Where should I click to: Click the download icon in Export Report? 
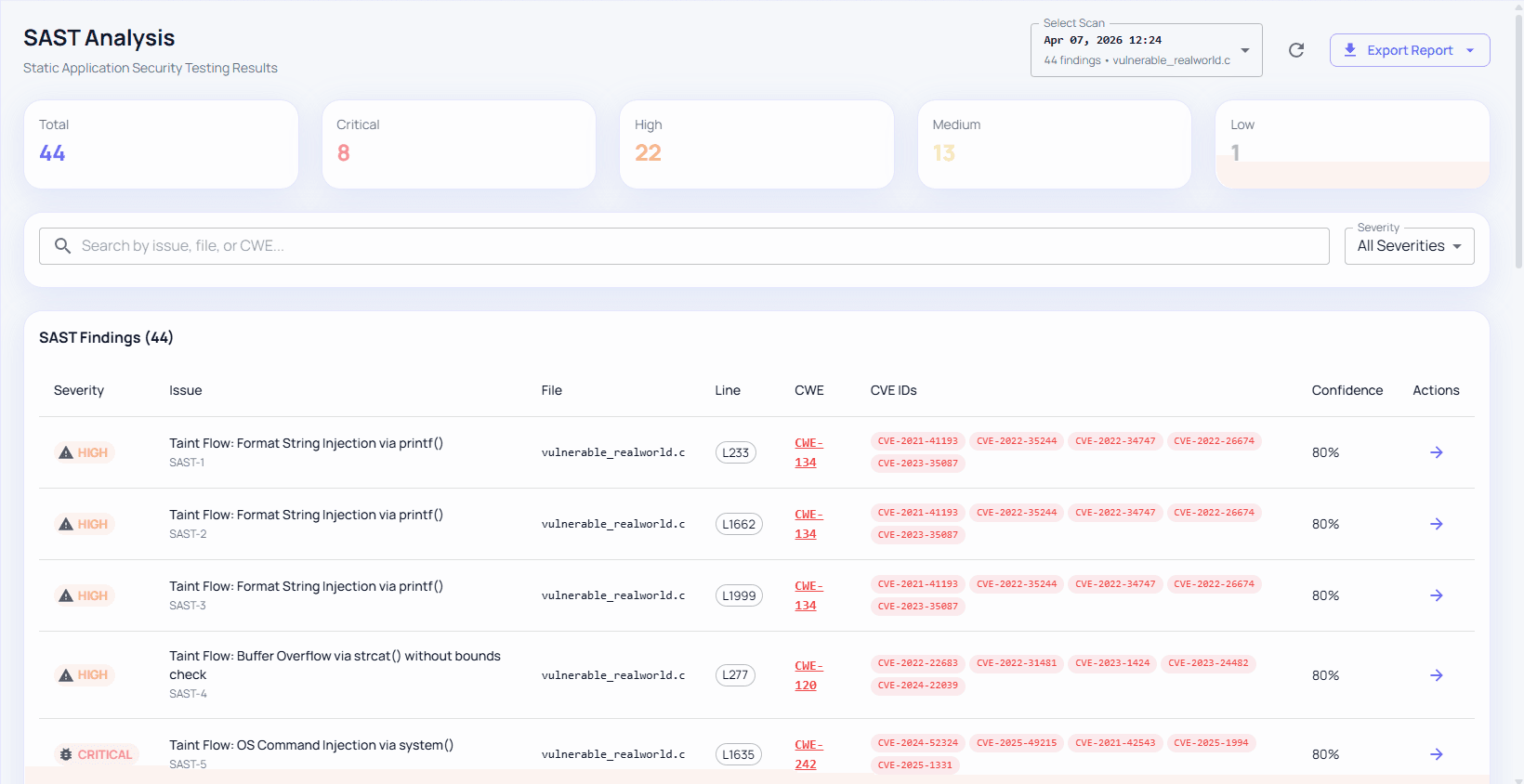coord(1350,50)
